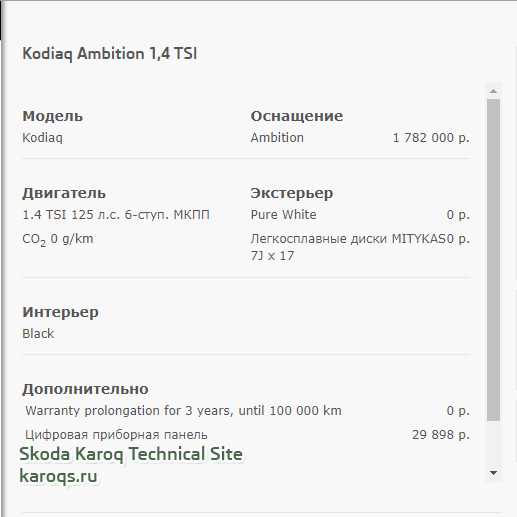Viewport: 517px width, 517px height.
Task: Click the 1 782 000 р. price
Action: coord(431,138)
